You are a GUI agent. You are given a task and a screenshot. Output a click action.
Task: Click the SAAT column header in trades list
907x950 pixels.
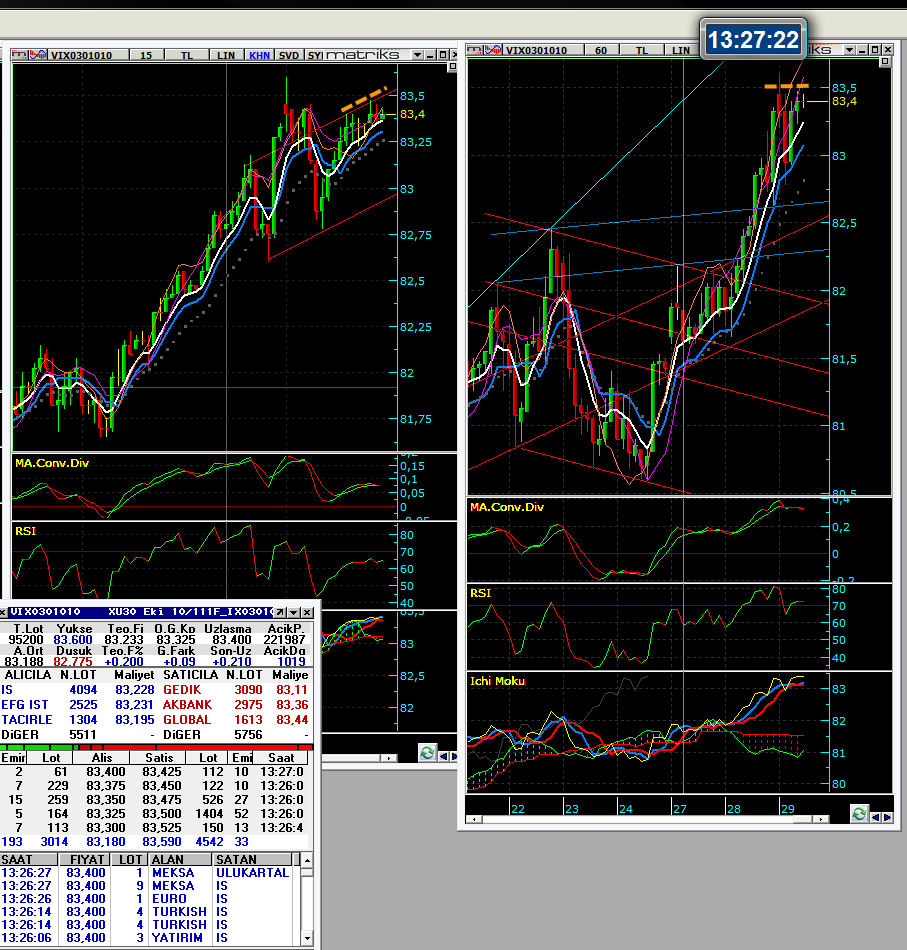click(28, 859)
